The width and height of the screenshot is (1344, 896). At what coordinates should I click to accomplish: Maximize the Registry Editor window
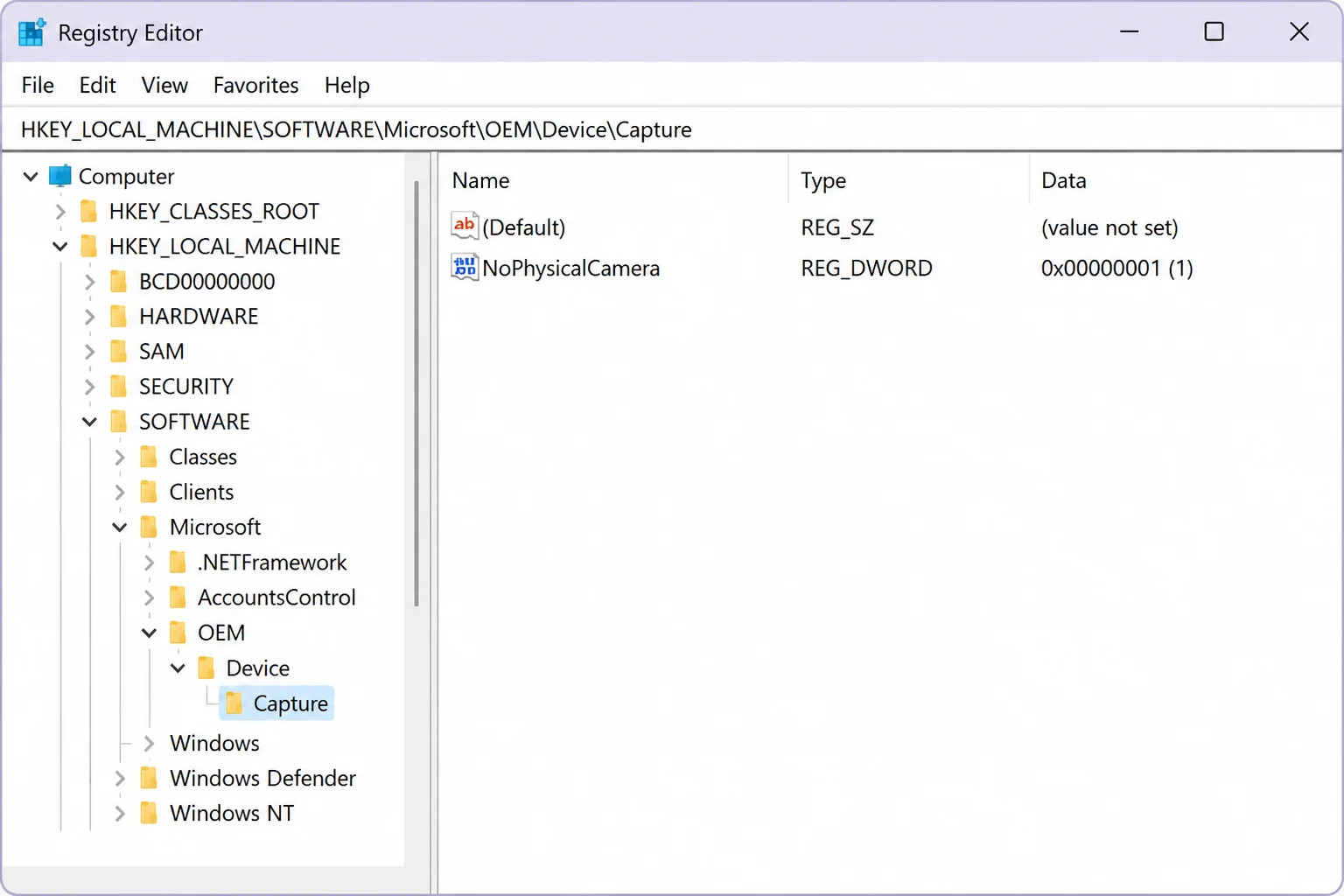[1214, 31]
